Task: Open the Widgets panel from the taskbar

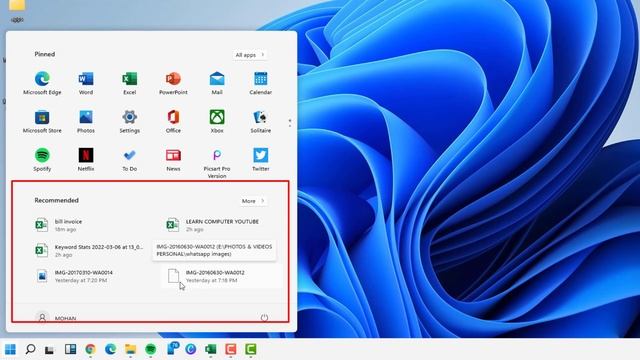Action: pos(70,349)
